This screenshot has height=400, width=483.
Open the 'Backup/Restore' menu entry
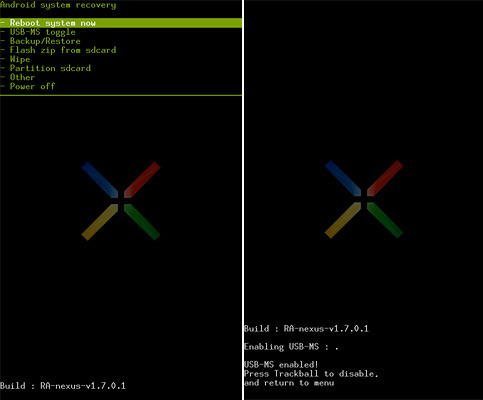(x=41, y=41)
